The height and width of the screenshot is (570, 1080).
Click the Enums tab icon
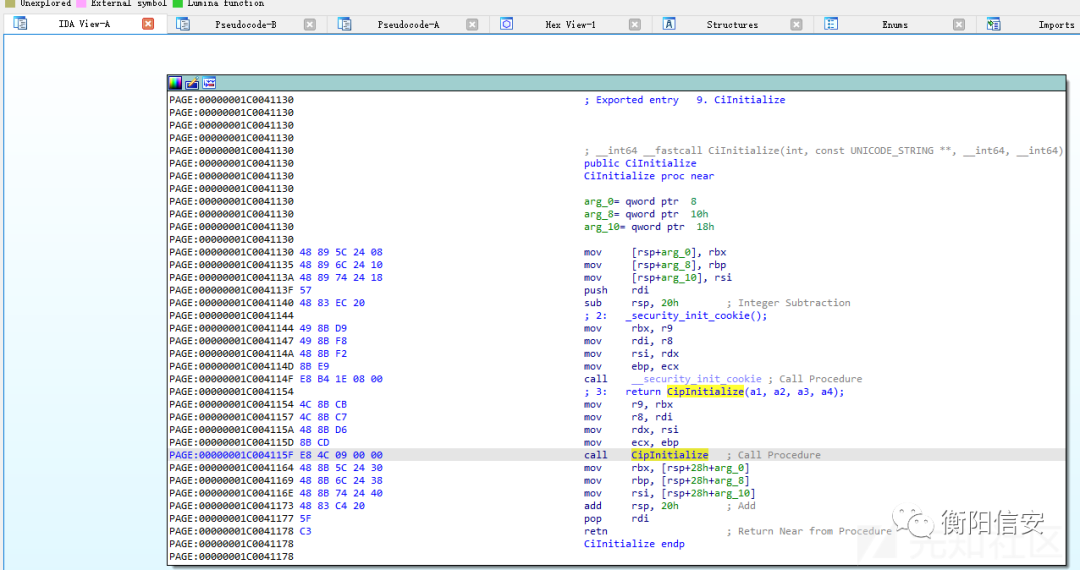click(831, 24)
